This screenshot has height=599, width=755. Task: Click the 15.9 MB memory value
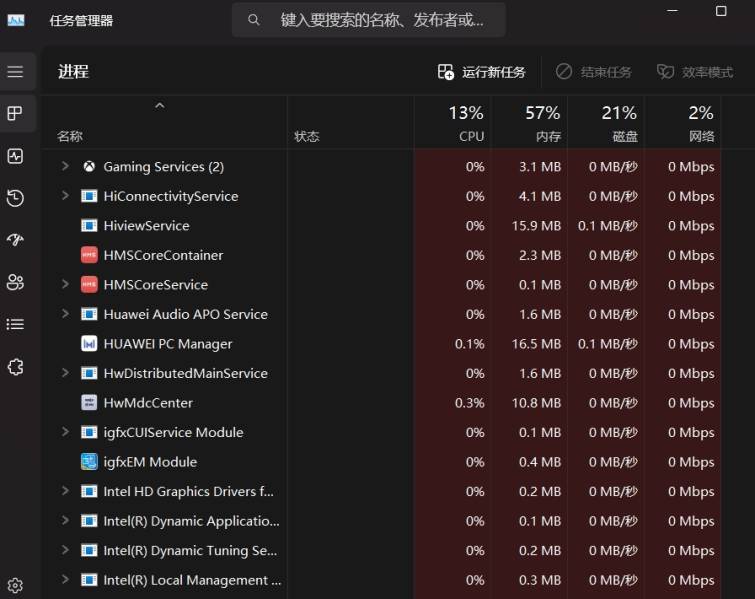coord(536,226)
